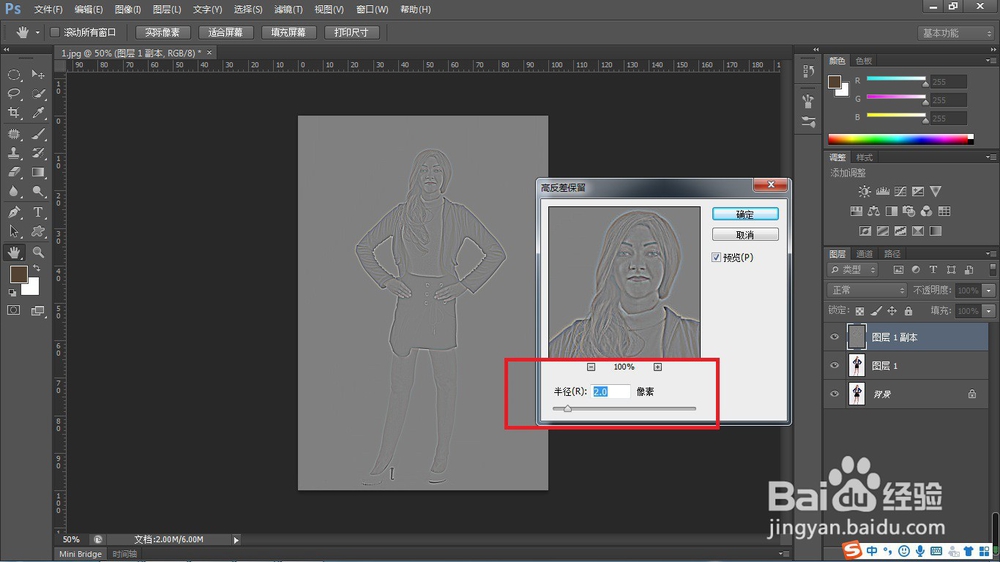The image size is (1000, 562).
Task: Toggle Preview checkbox in High Pass dialog
Action: click(716, 257)
